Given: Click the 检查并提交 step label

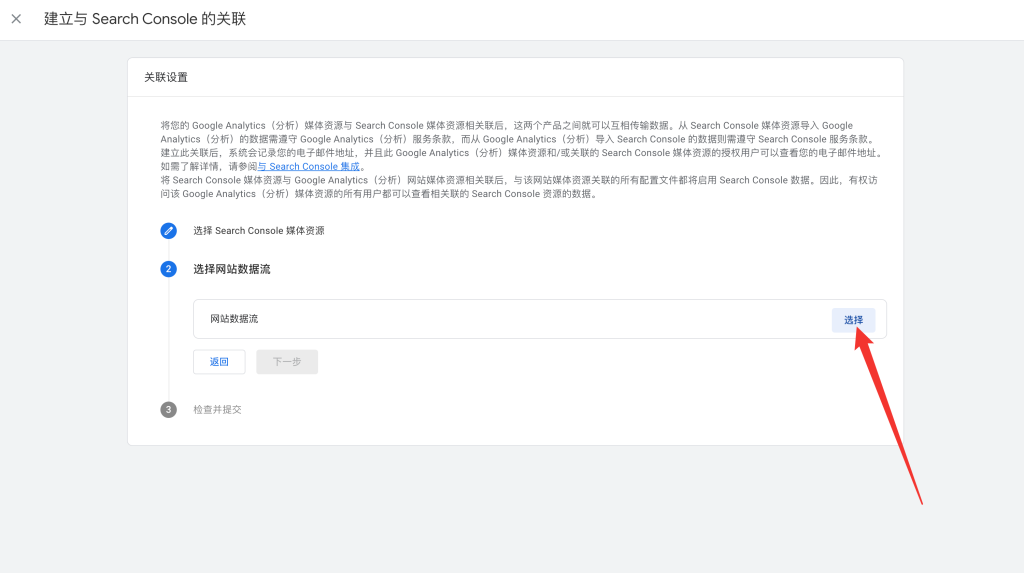Looking at the screenshot, I should point(217,410).
